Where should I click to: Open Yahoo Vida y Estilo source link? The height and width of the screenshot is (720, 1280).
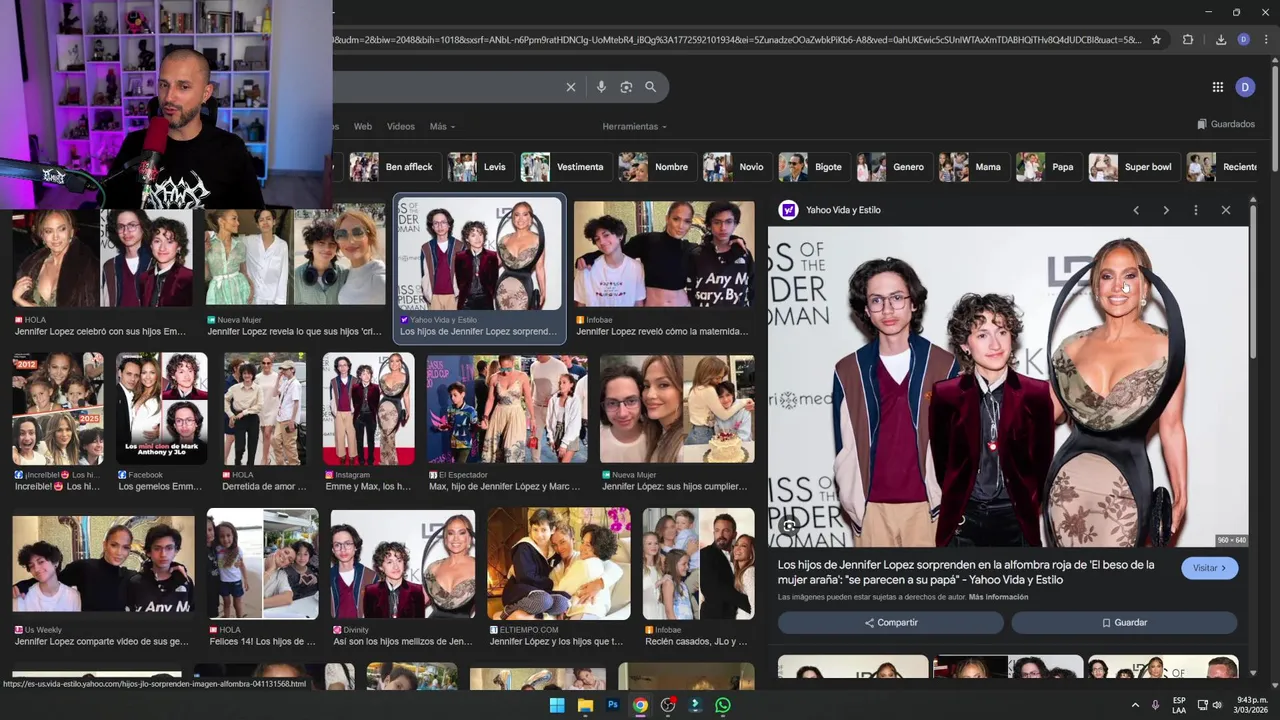[x=843, y=210]
